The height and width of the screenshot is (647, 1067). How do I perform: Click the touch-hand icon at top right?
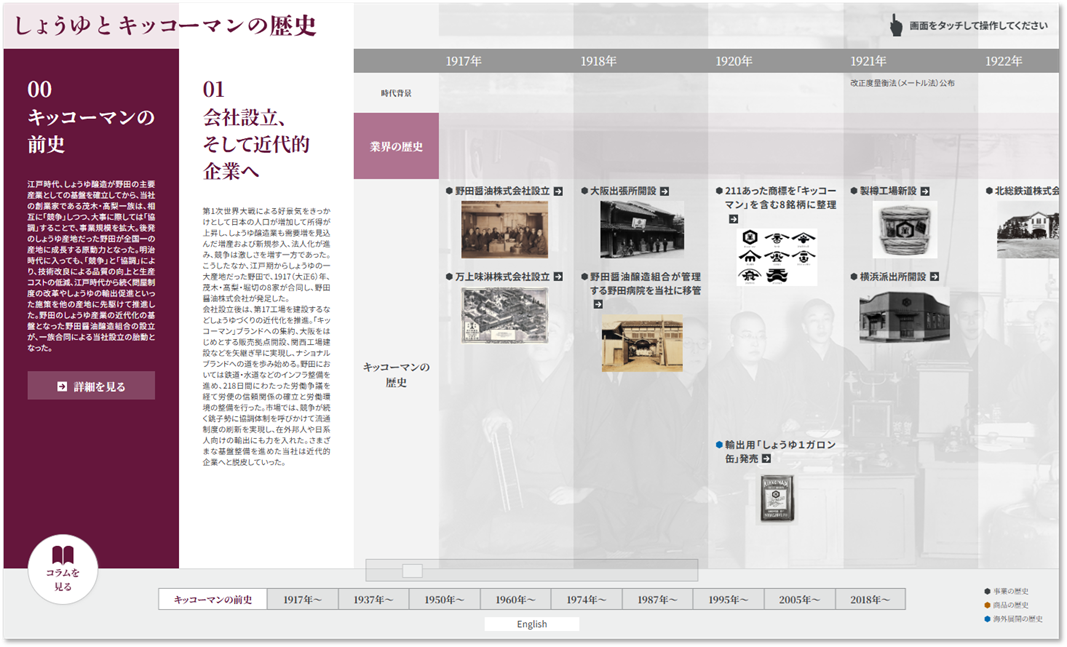pyautogui.click(x=896, y=26)
